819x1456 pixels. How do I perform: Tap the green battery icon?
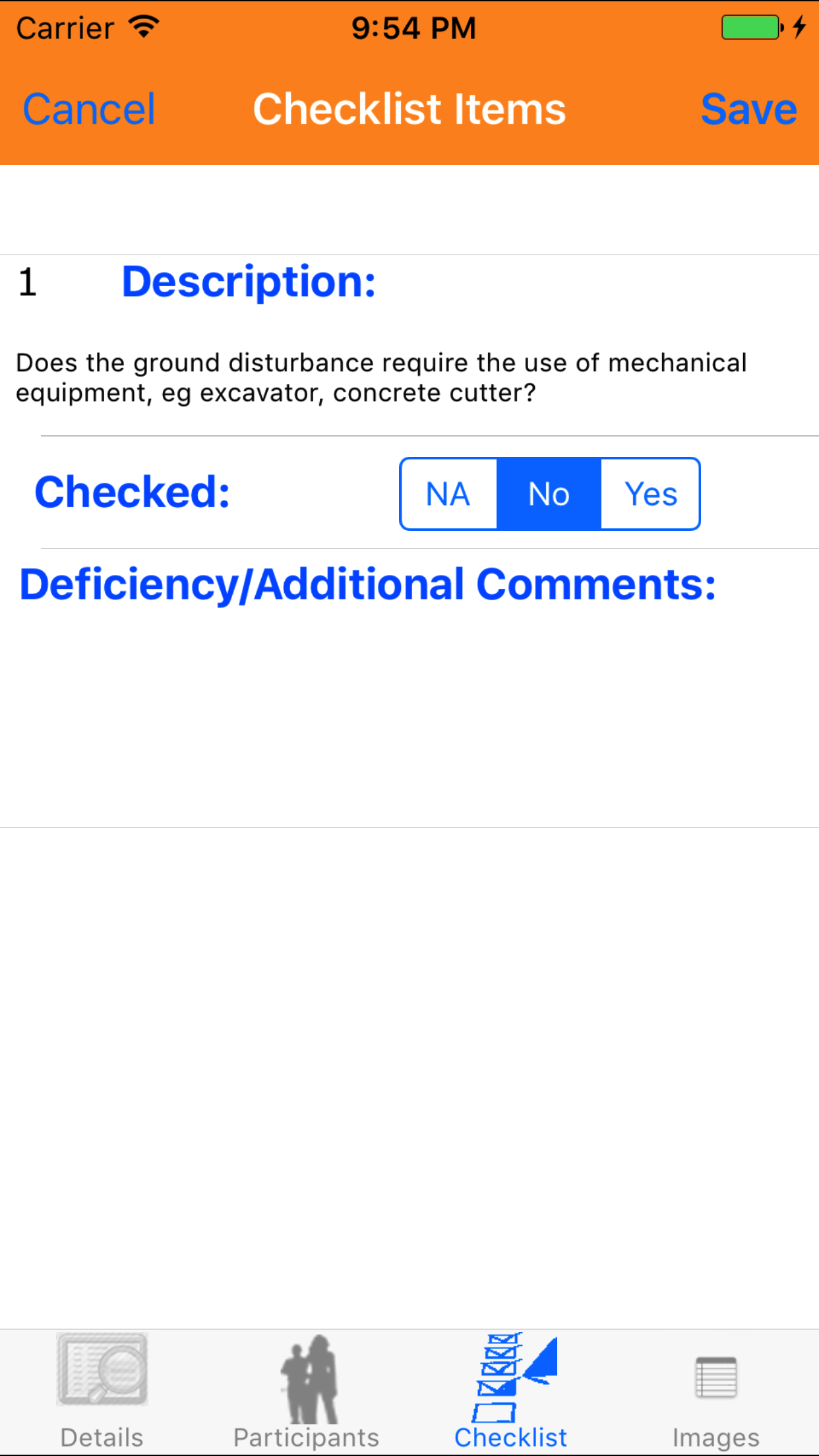point(750,28)
